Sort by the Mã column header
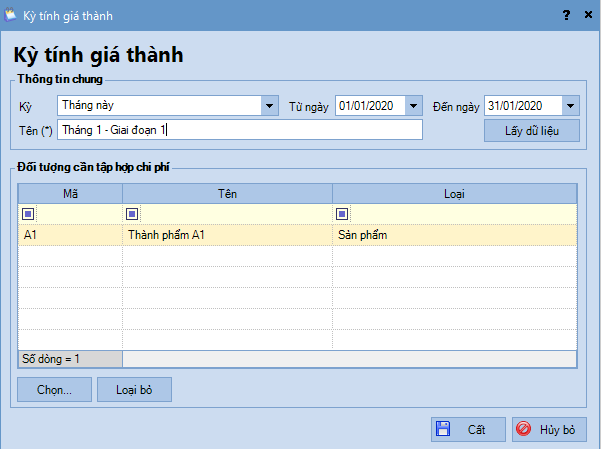Screen dimensions: 601x449 pyautogui.click(x=71, y=192)
